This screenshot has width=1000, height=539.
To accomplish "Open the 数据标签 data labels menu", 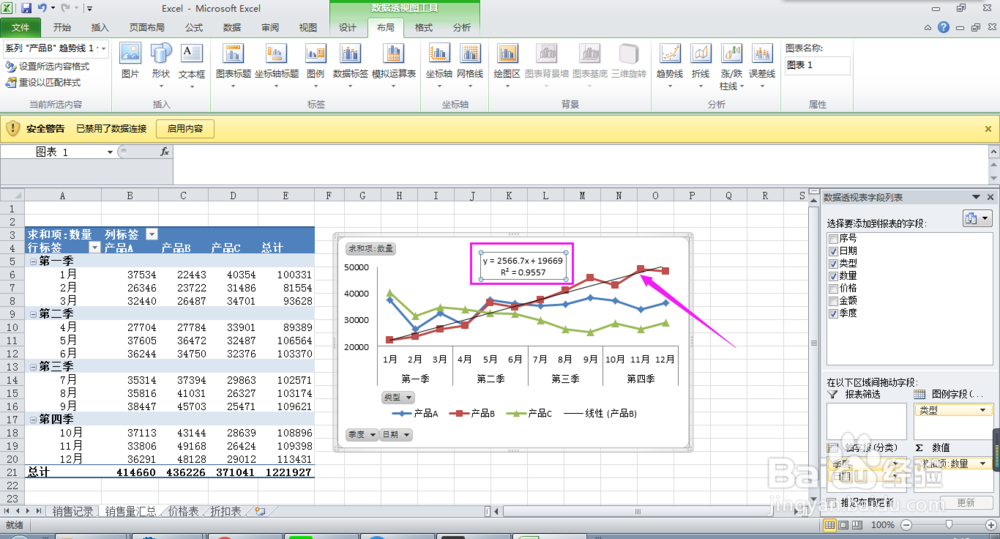I will pyautogui.click(x=350, y=66).
